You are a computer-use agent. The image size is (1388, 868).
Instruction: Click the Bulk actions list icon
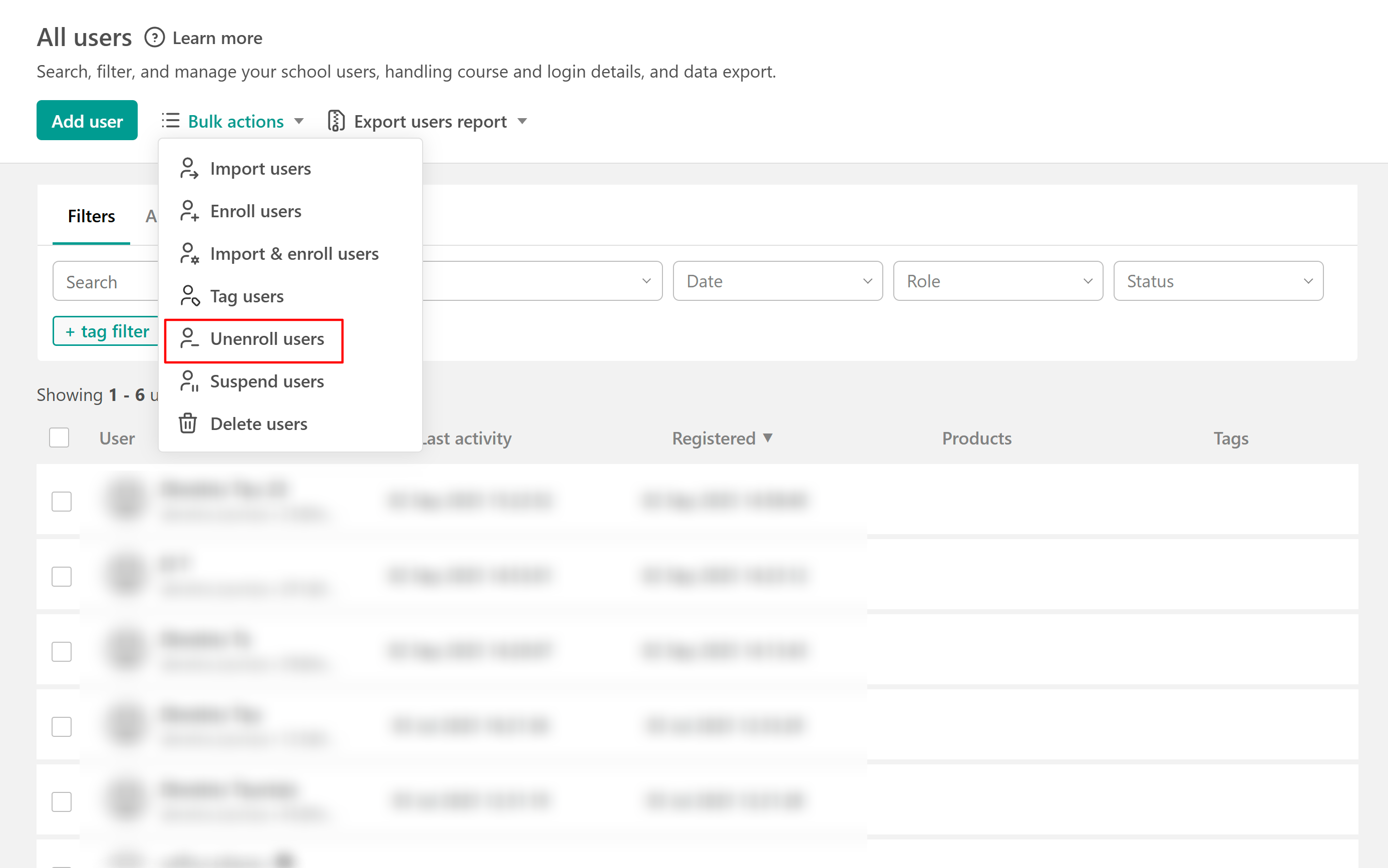coord(171,121)
